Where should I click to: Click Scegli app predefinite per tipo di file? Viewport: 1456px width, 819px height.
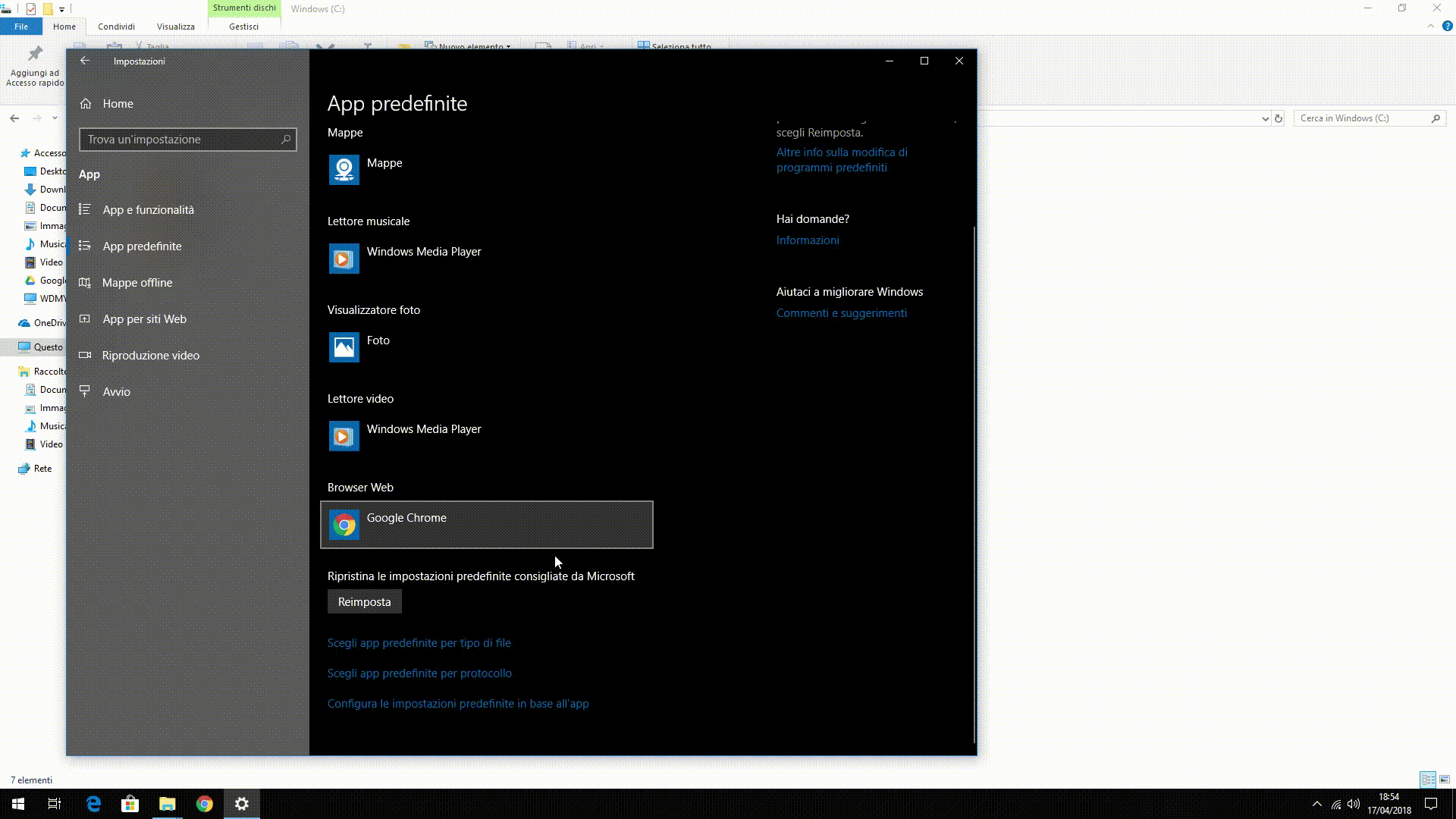tap(419, 643)
